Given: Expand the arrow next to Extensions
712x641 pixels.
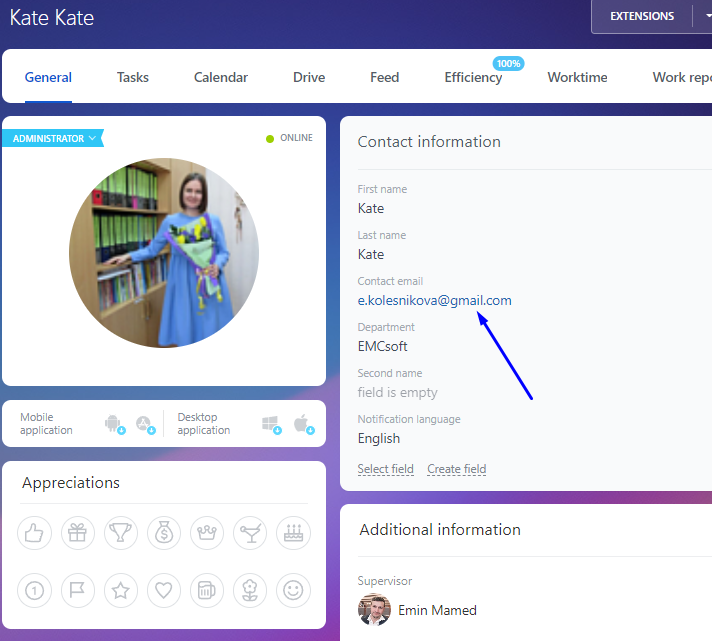Looking at the screenshot, I should point(708,16).
